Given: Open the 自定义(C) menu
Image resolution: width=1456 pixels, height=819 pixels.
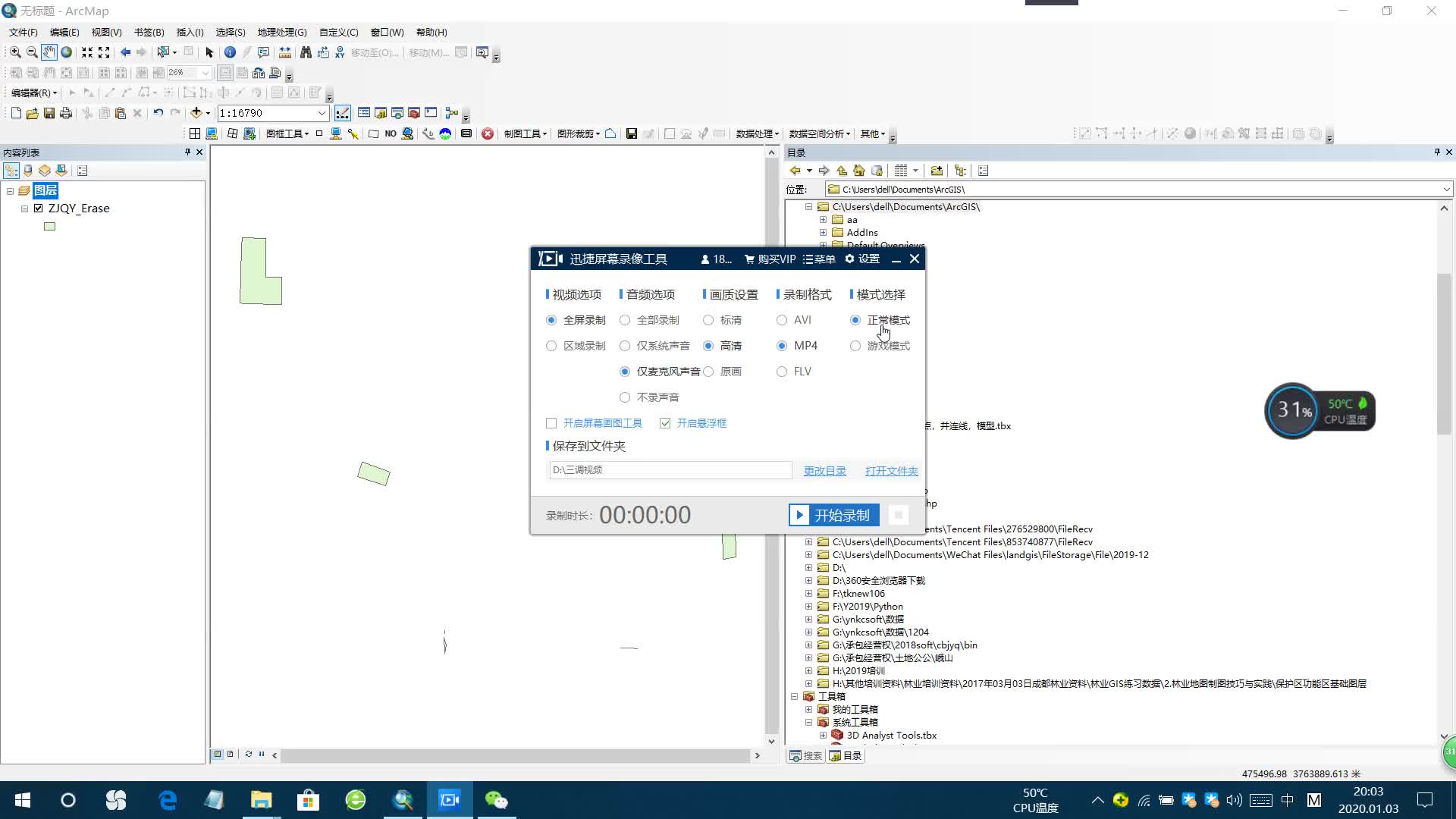Looking at the screenshot, I should point(338,33).
